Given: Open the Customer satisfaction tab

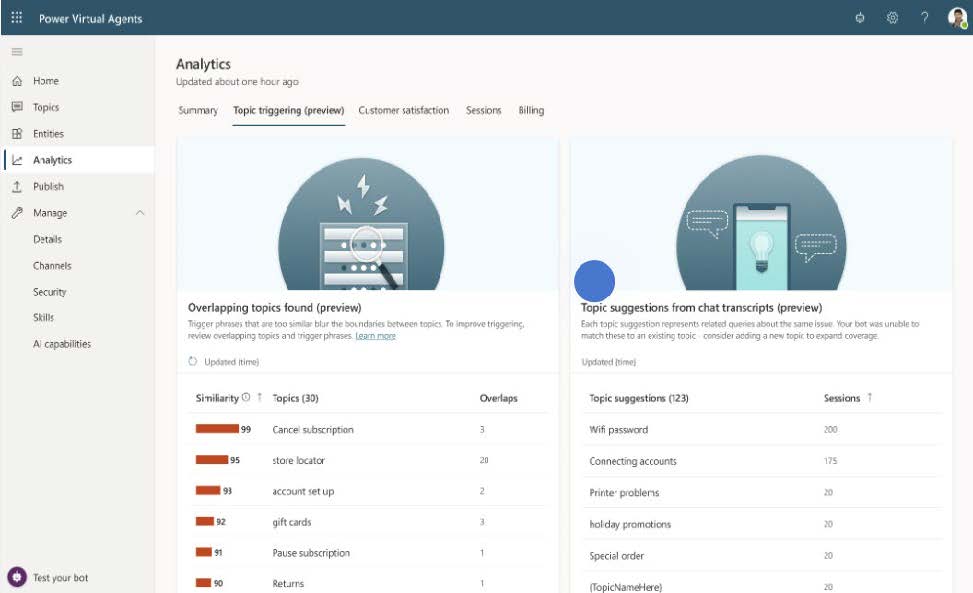Looking at the screenshot, I should (x=403, y=110).
